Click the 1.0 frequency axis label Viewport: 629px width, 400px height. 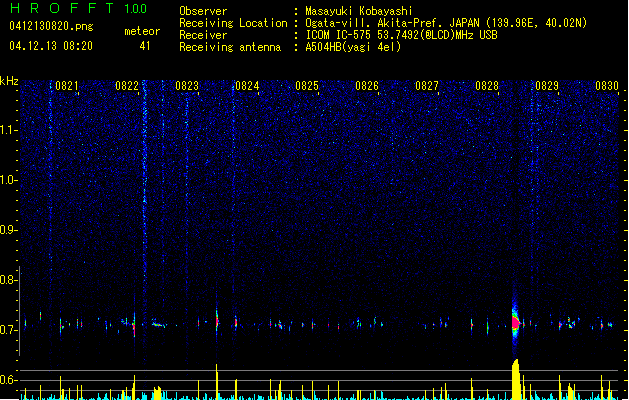pyautogui.click(x=9, y=180)
